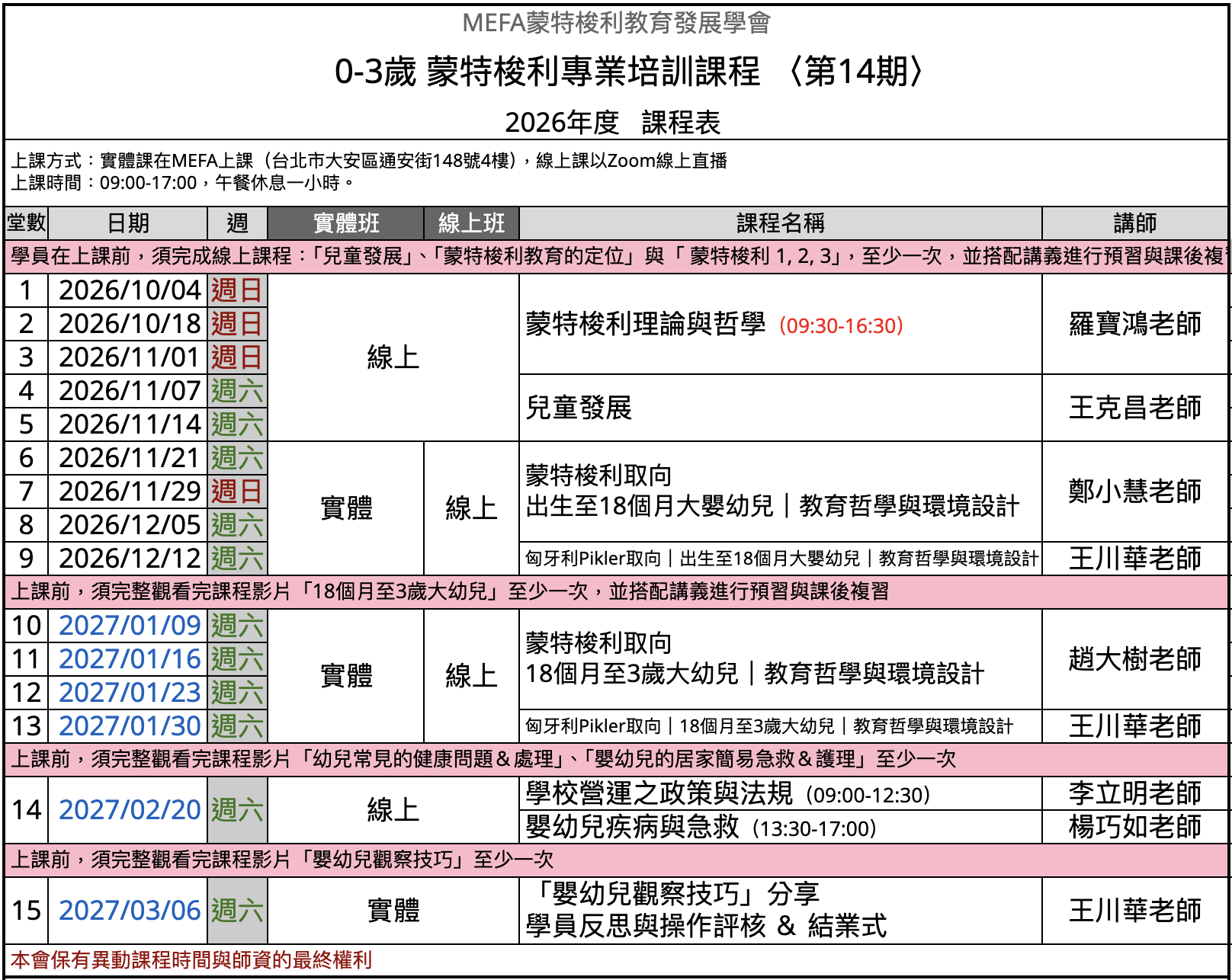The image size is (1232, 980).
Task: Select date cell 2026/12/05
Action: (x=130, y=525)
